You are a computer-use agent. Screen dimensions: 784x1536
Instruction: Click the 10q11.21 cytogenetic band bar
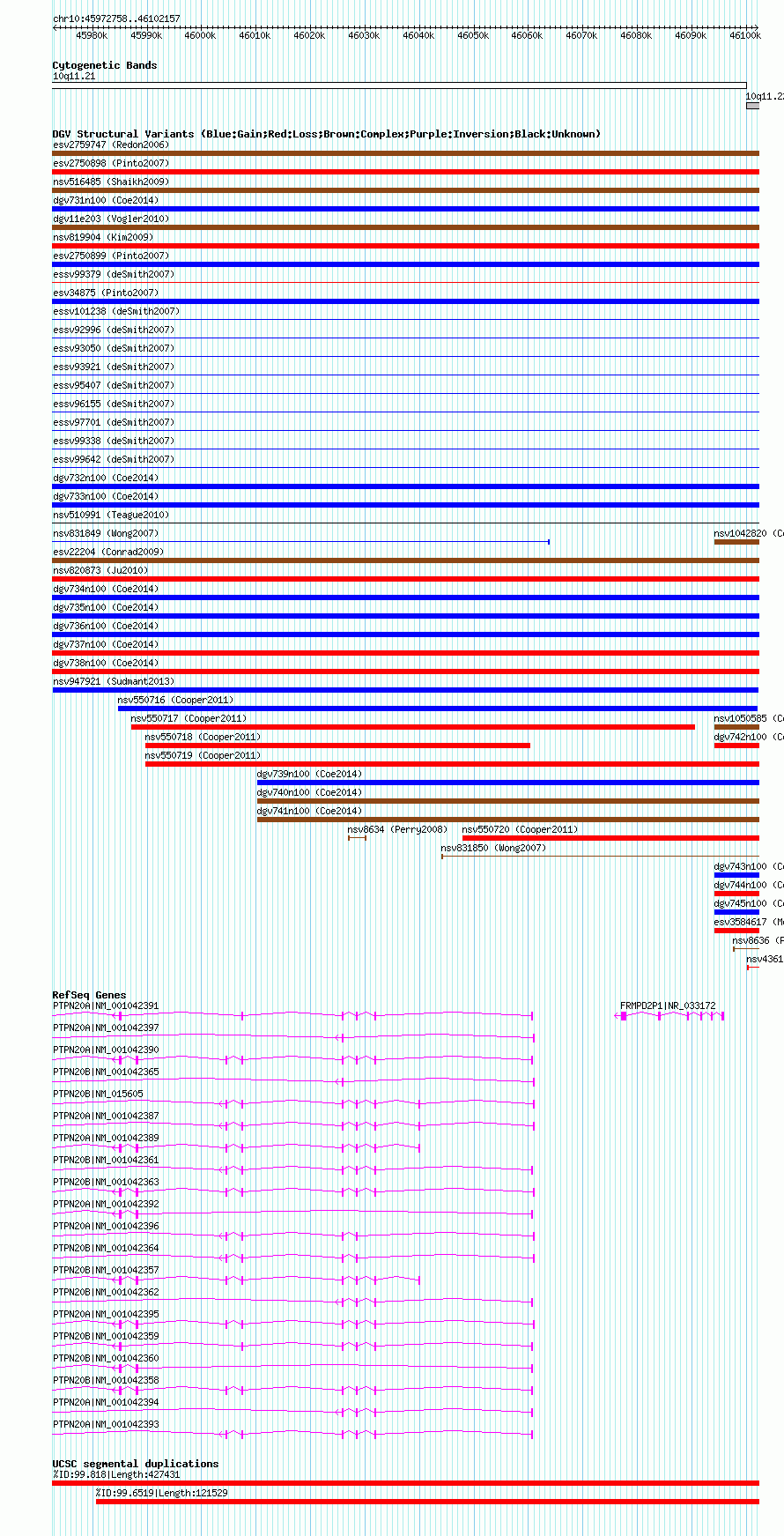pyautogui.click(x=399, y=85)
